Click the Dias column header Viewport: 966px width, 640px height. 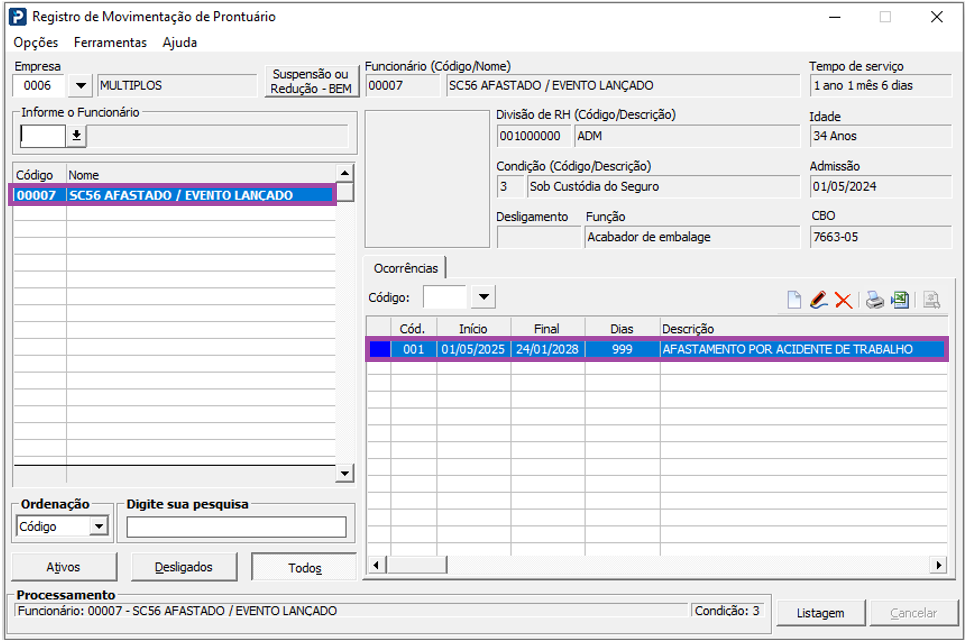click(x=622, y=329)
